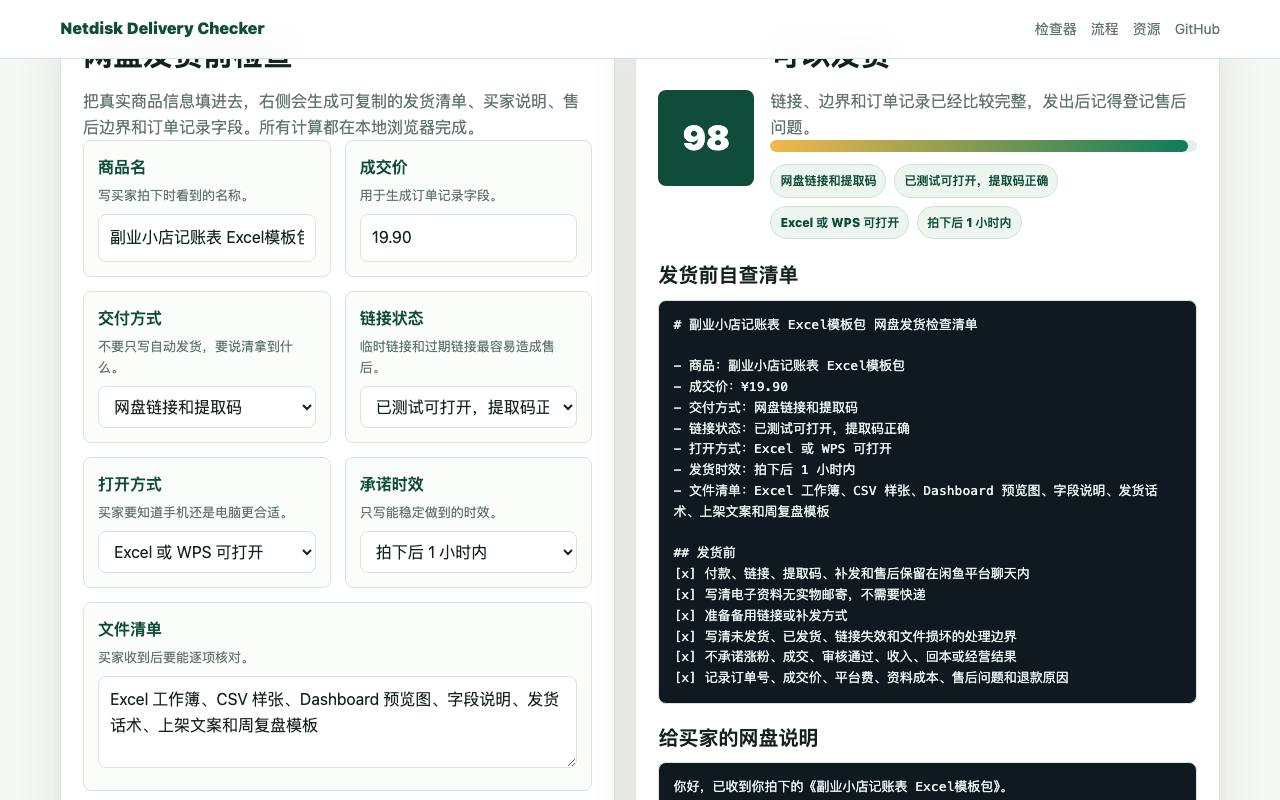
Task: Click the checklist item about 闲鱼平台聊天内
Action: tap(851, 574)
